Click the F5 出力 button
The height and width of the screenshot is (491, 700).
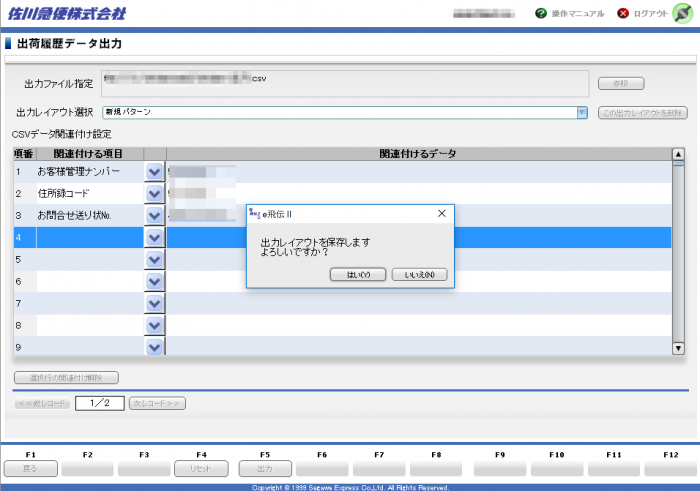265,469
